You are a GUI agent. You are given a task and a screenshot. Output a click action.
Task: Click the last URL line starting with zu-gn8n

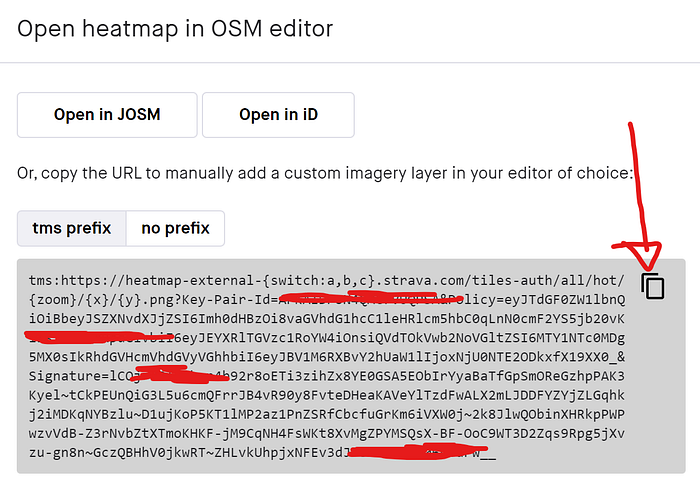(262, 453)
